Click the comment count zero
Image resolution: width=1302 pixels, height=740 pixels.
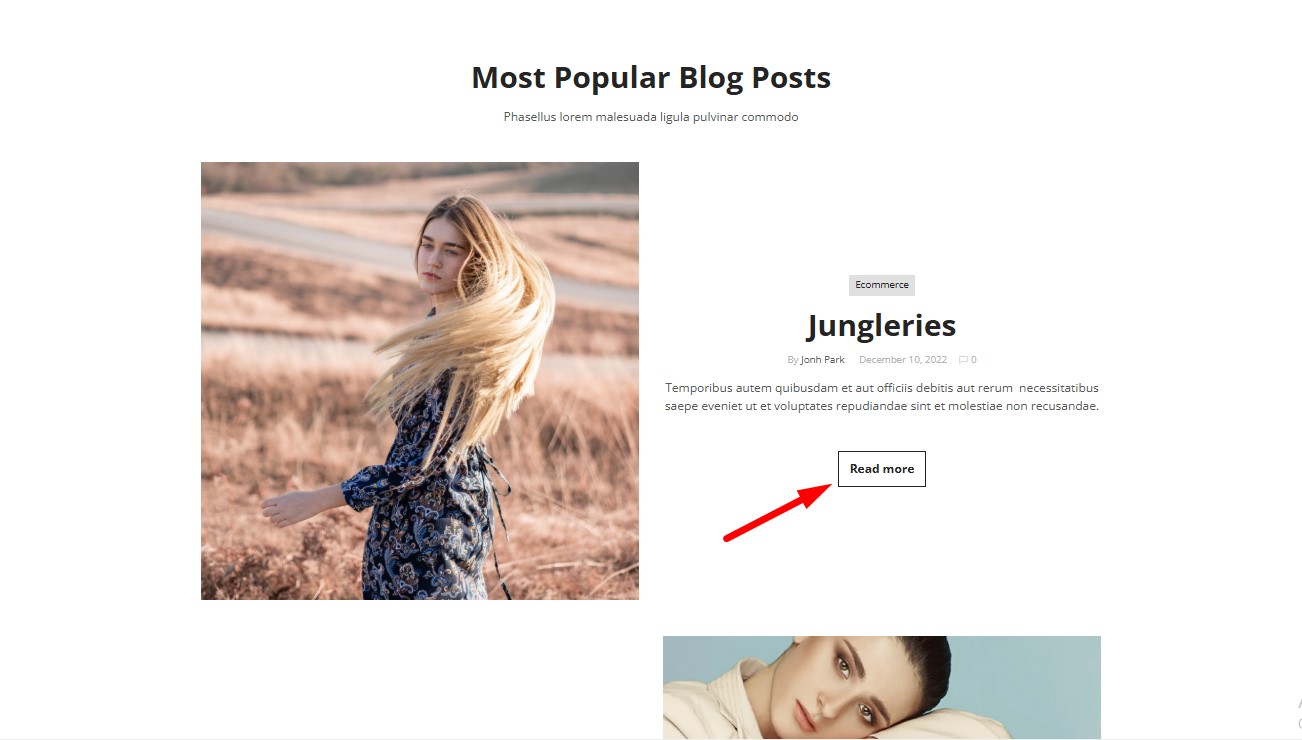(974, 360)
